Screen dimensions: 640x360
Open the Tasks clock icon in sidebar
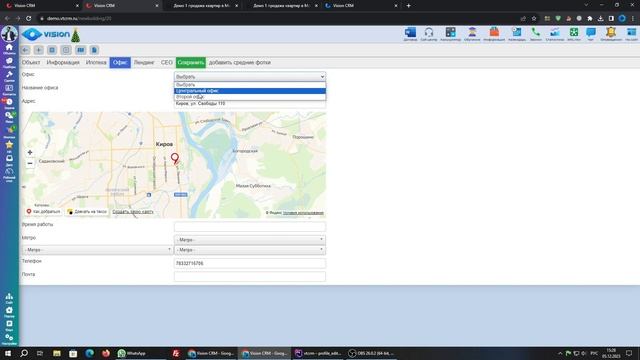click(9, 103)
